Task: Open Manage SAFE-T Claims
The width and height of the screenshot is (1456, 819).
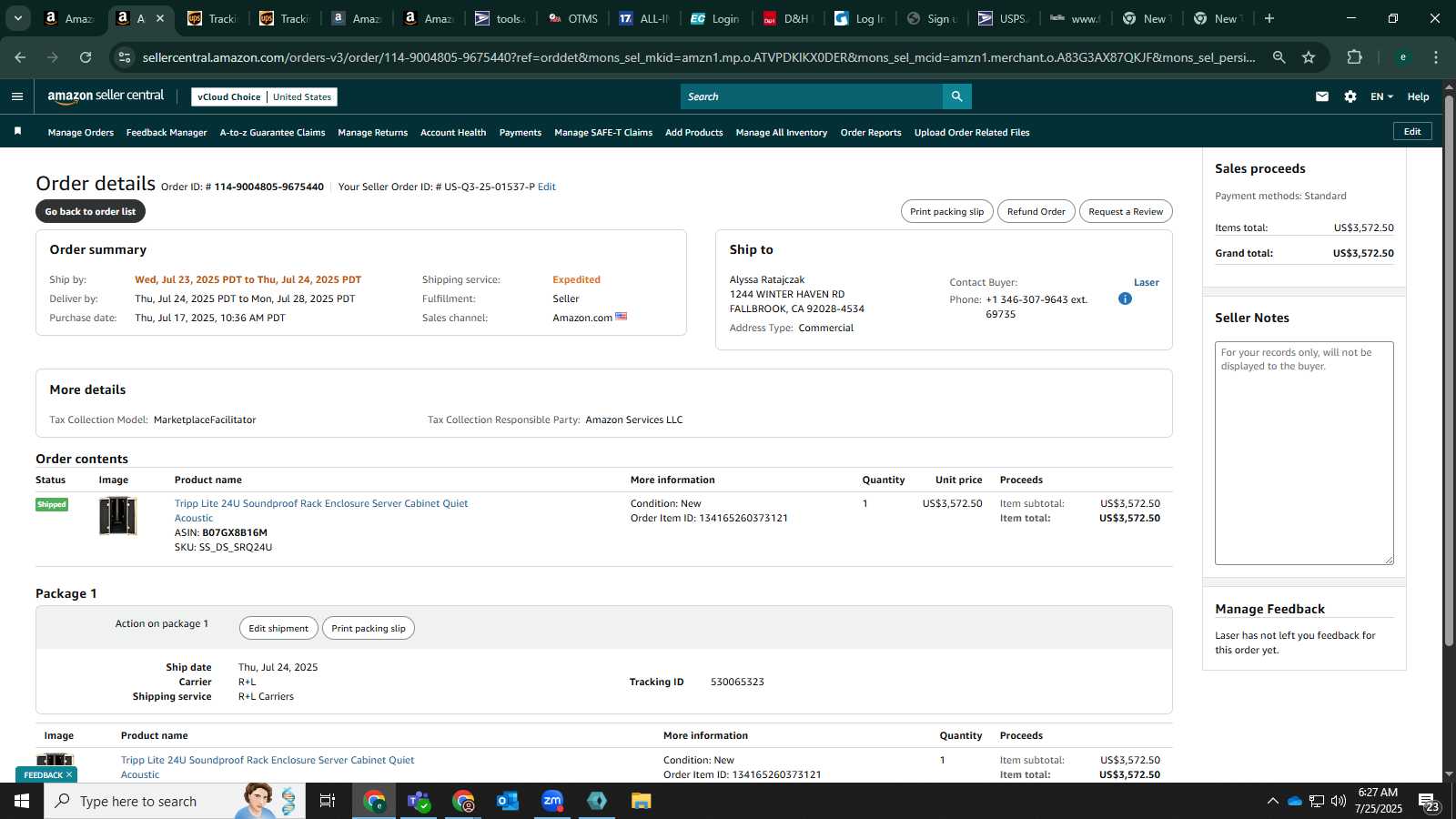Action: pos(603,133)
